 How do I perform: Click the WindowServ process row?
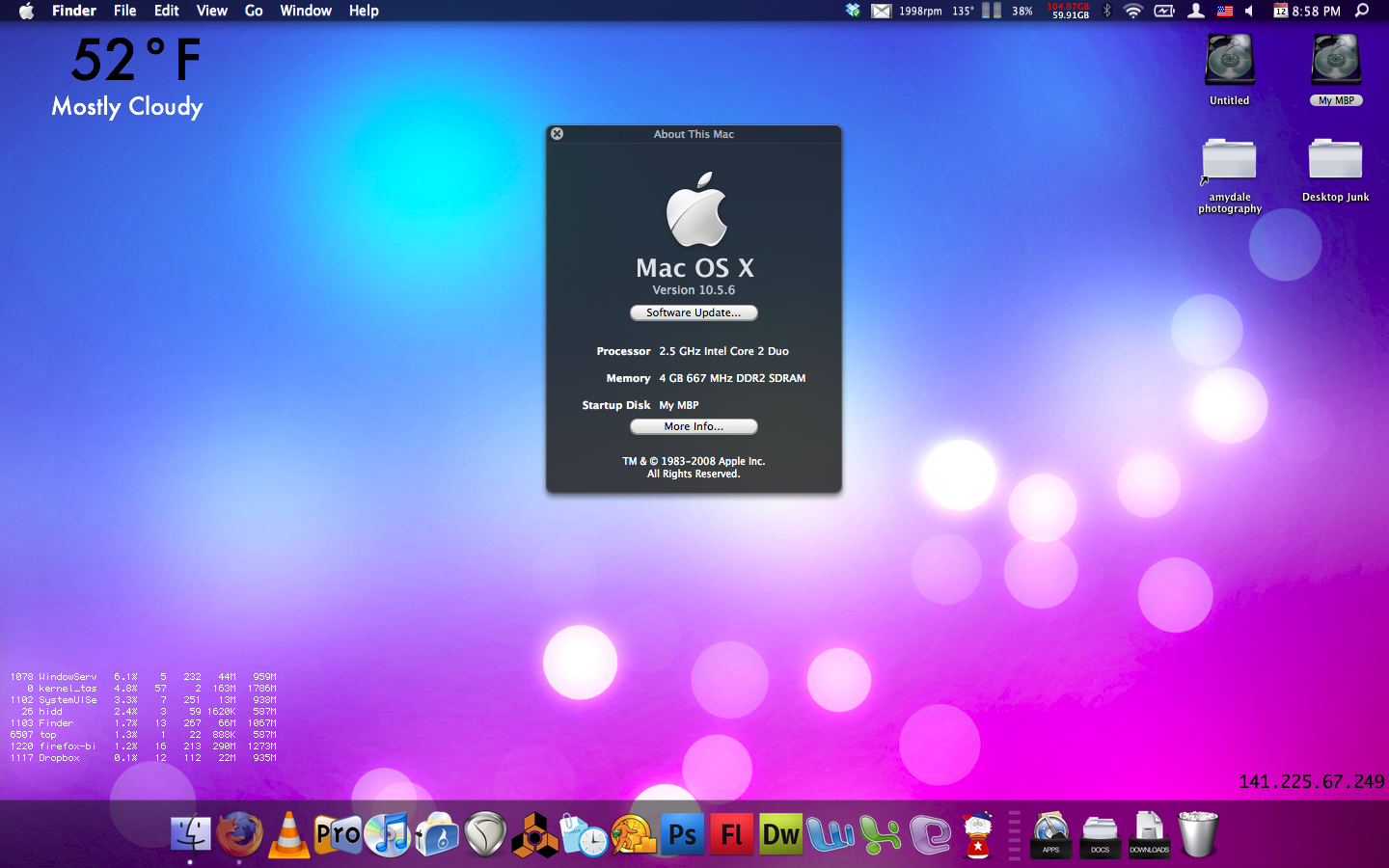(143, 677)
